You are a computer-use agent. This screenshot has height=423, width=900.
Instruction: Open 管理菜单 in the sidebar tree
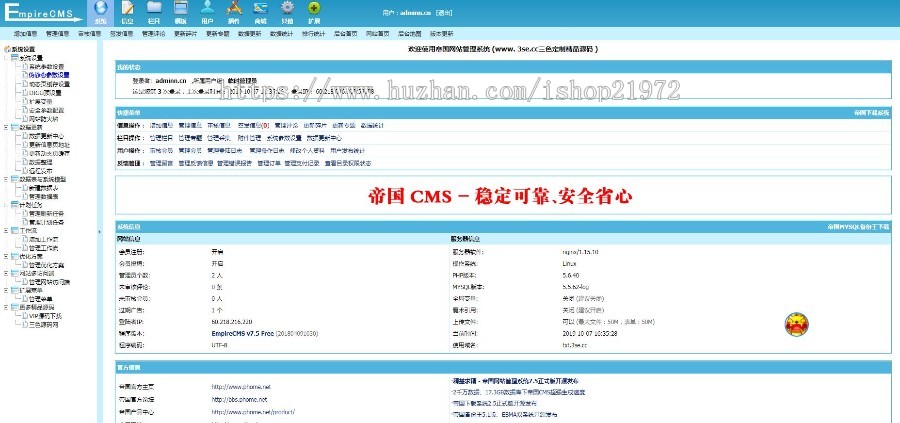click(x=41, y=299)
